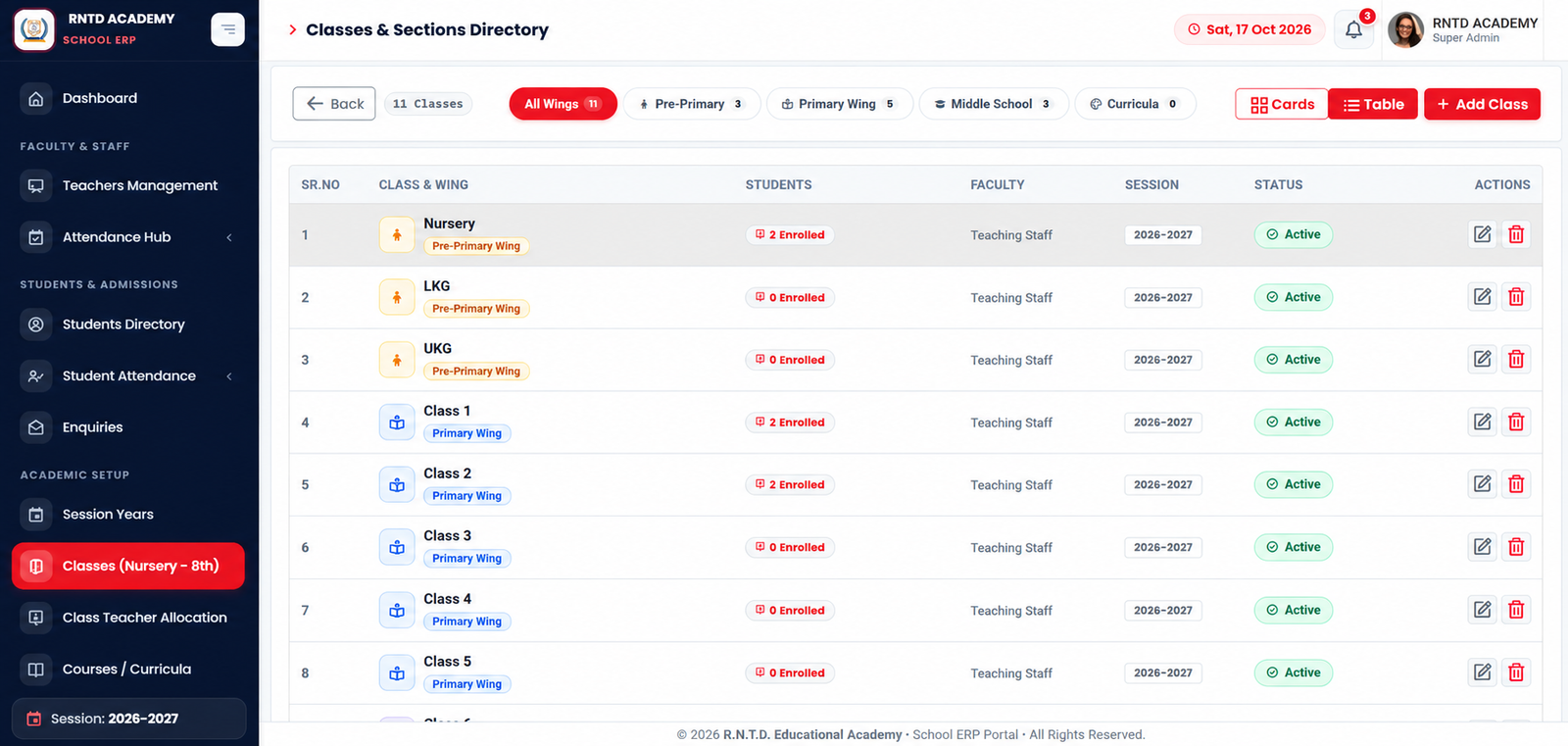
Task: Open Courses / Curricula
Action: [x=128, y=670]
